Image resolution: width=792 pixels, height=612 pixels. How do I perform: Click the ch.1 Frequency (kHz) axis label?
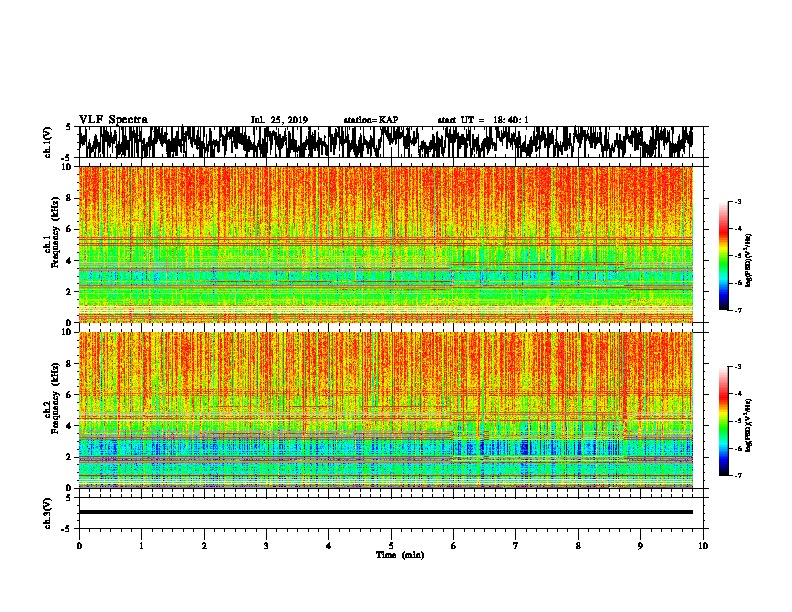pyautogui.click(x=52, y=232)
